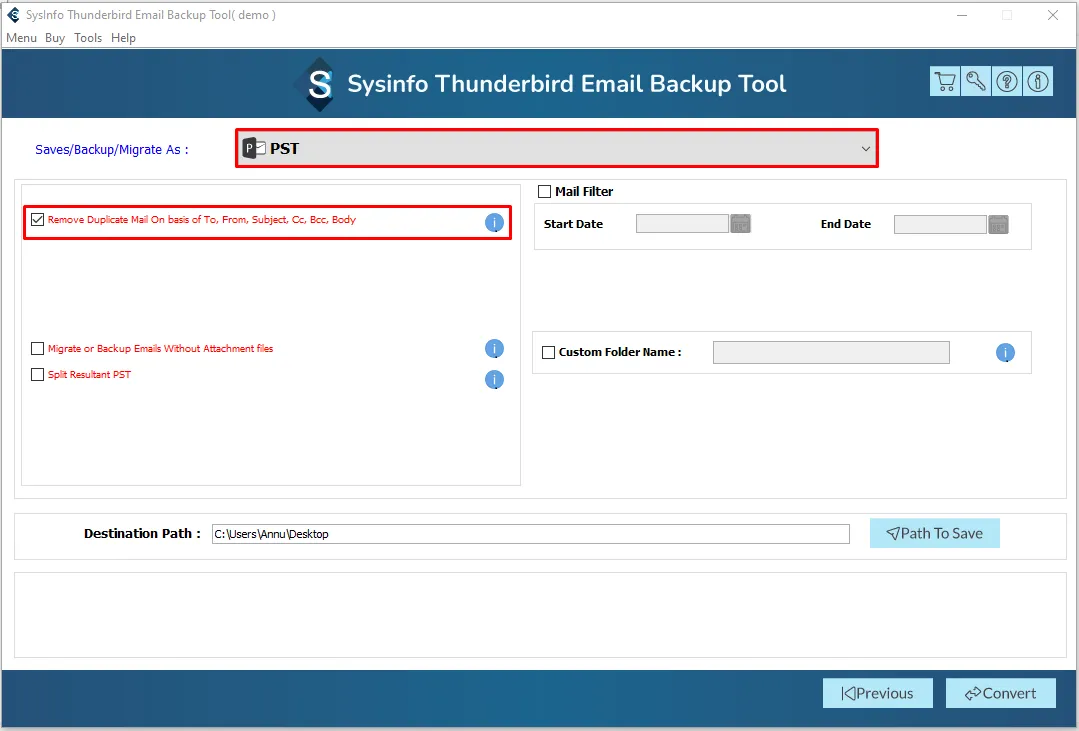
Task: Click info icon beside Migrate Without Attachment
Action: pyautogui.click(x=494, y=349)
